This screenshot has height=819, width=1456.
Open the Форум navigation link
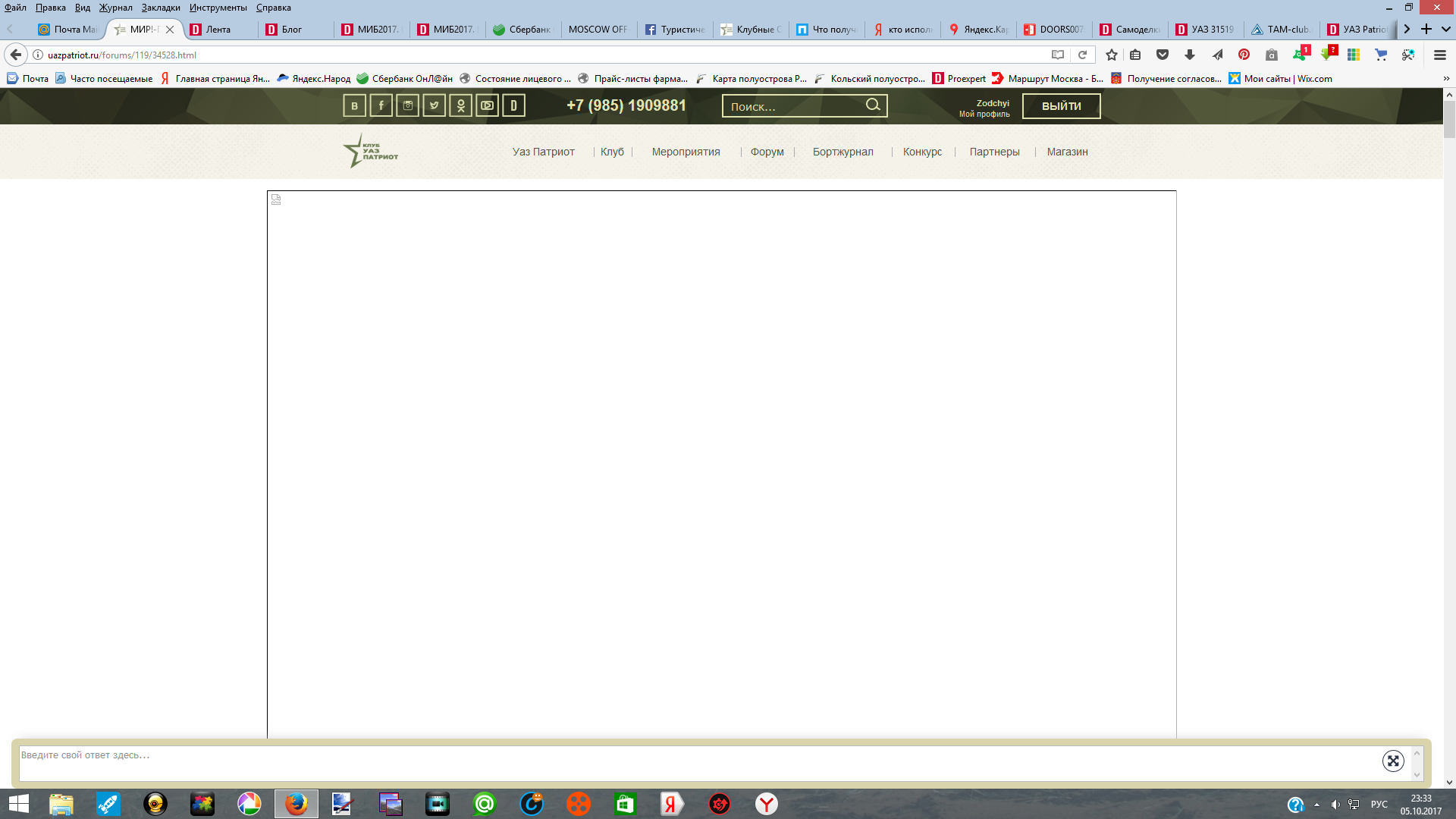[767, 152]
